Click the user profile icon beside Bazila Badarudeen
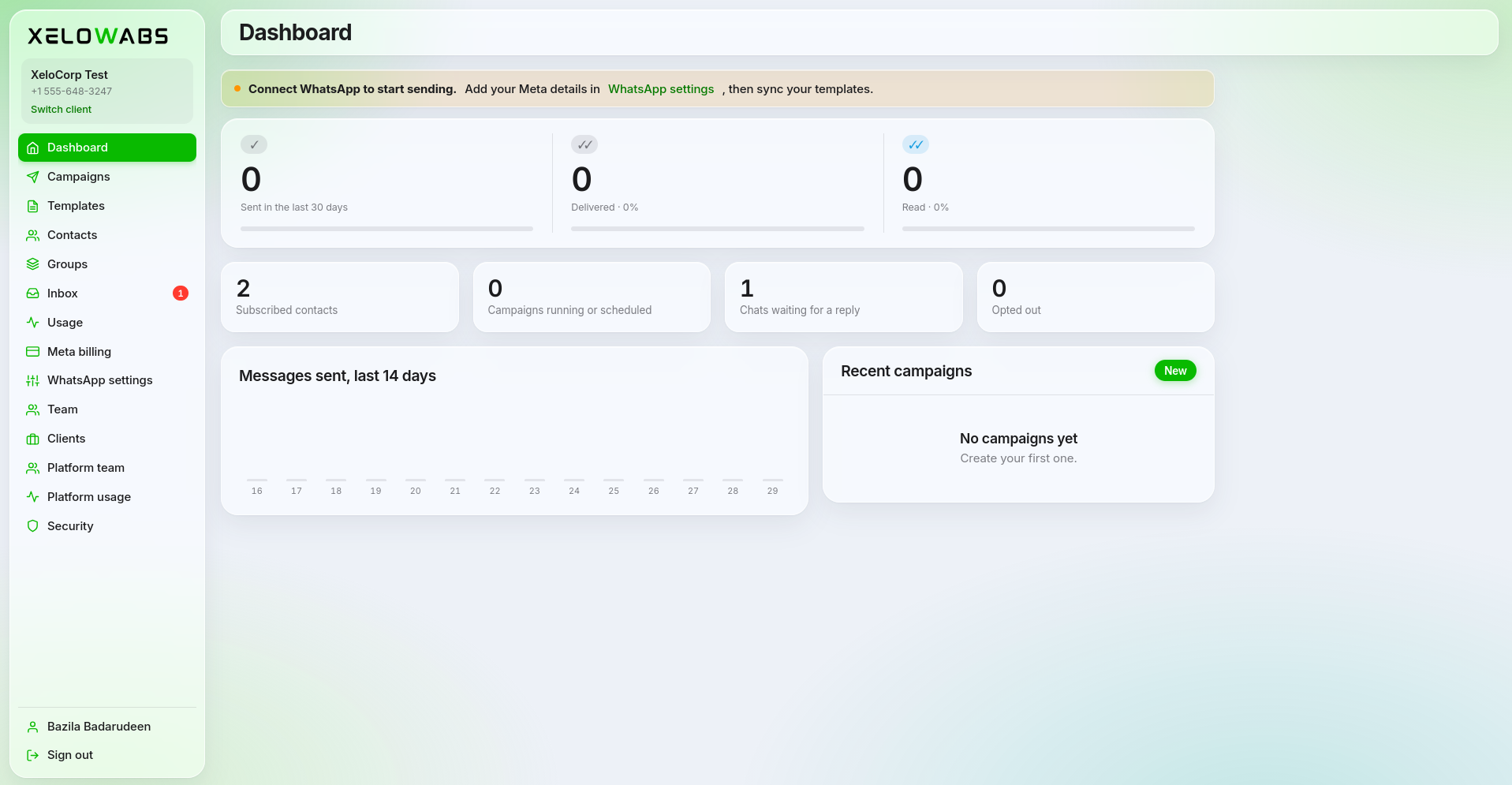This screenshot has width=1512, height=785. [x=32, y=727]
